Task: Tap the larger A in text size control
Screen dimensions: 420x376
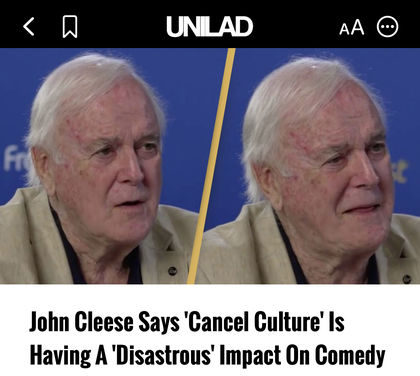Action: [x=358, y=27]
